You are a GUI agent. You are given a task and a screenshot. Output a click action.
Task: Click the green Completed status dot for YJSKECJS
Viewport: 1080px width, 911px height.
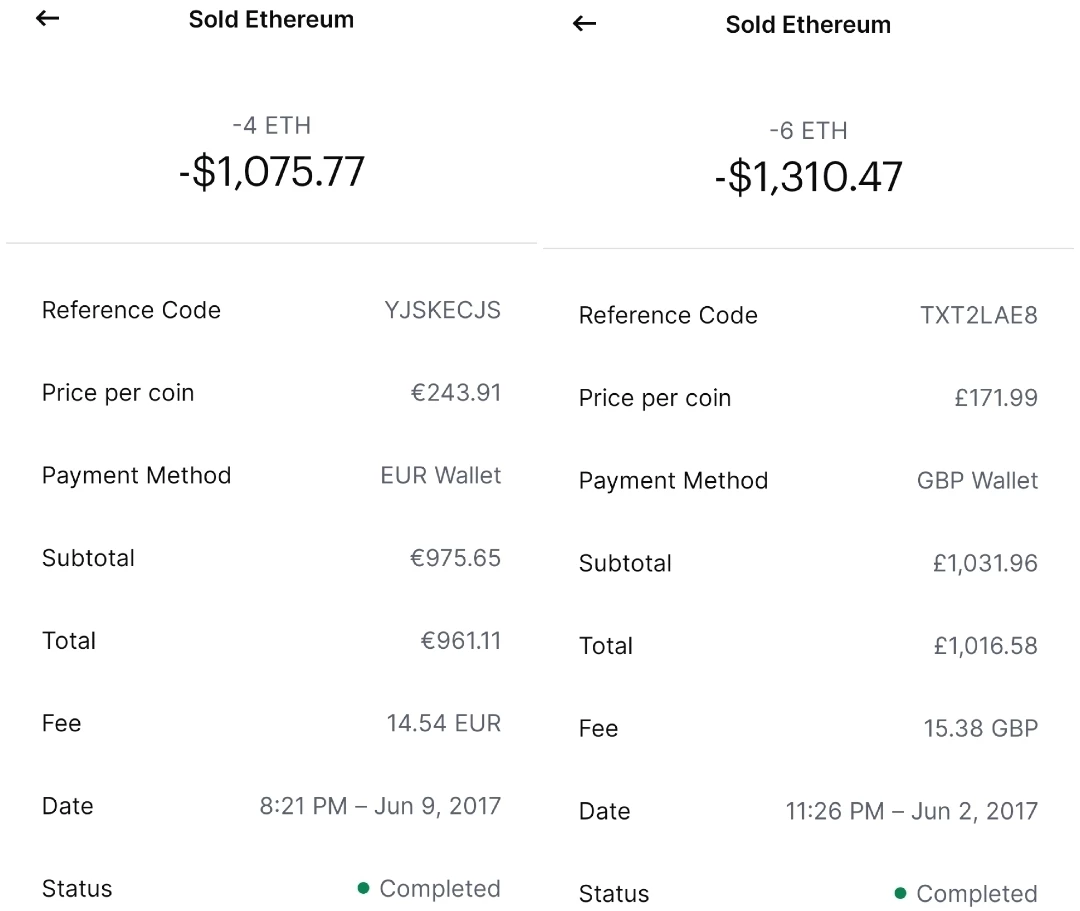[364, 888]
